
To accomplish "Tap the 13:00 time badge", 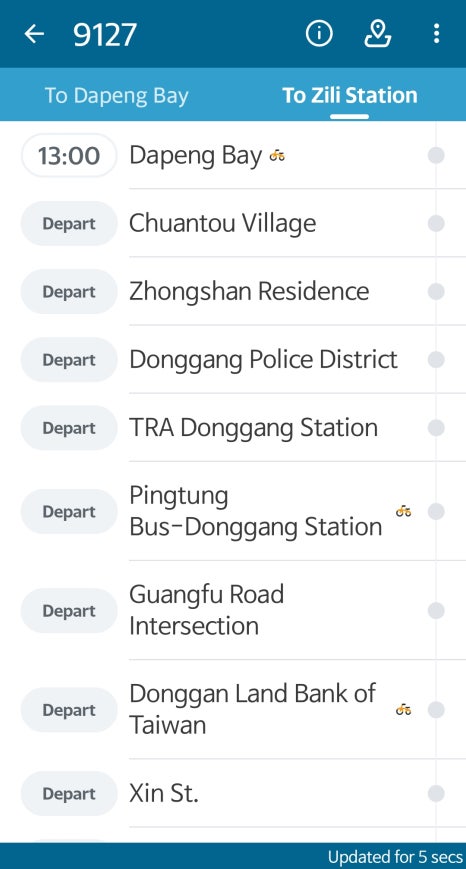I will (x=69, y=156).
